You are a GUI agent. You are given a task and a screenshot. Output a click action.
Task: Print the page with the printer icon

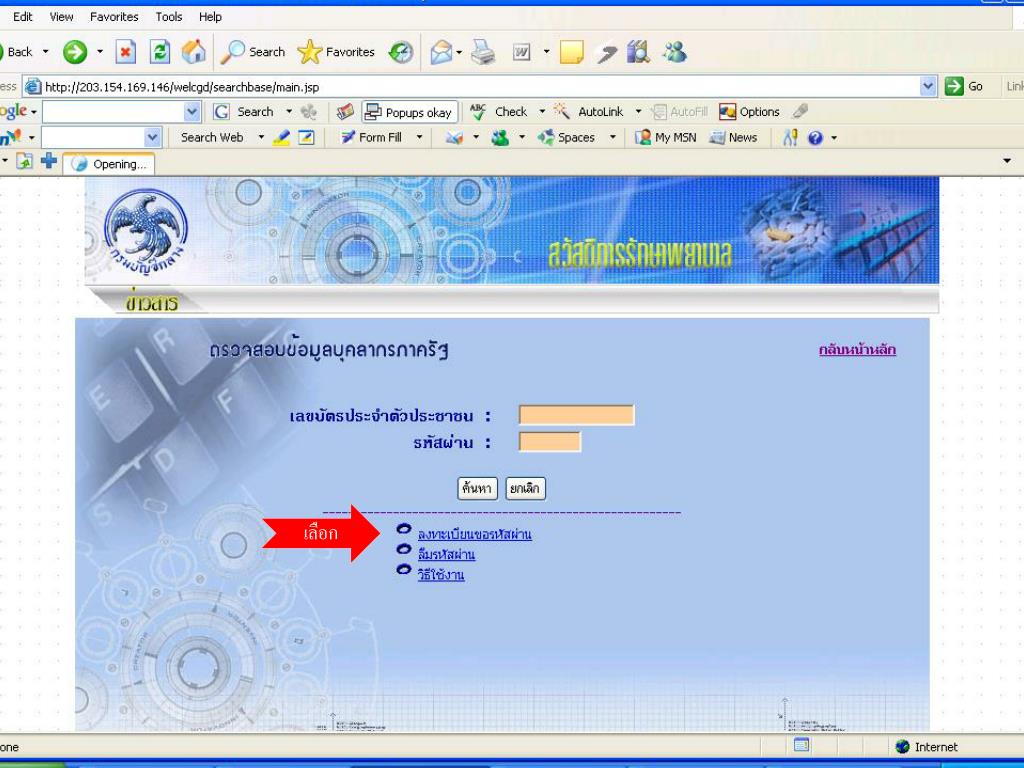[483, 52]
